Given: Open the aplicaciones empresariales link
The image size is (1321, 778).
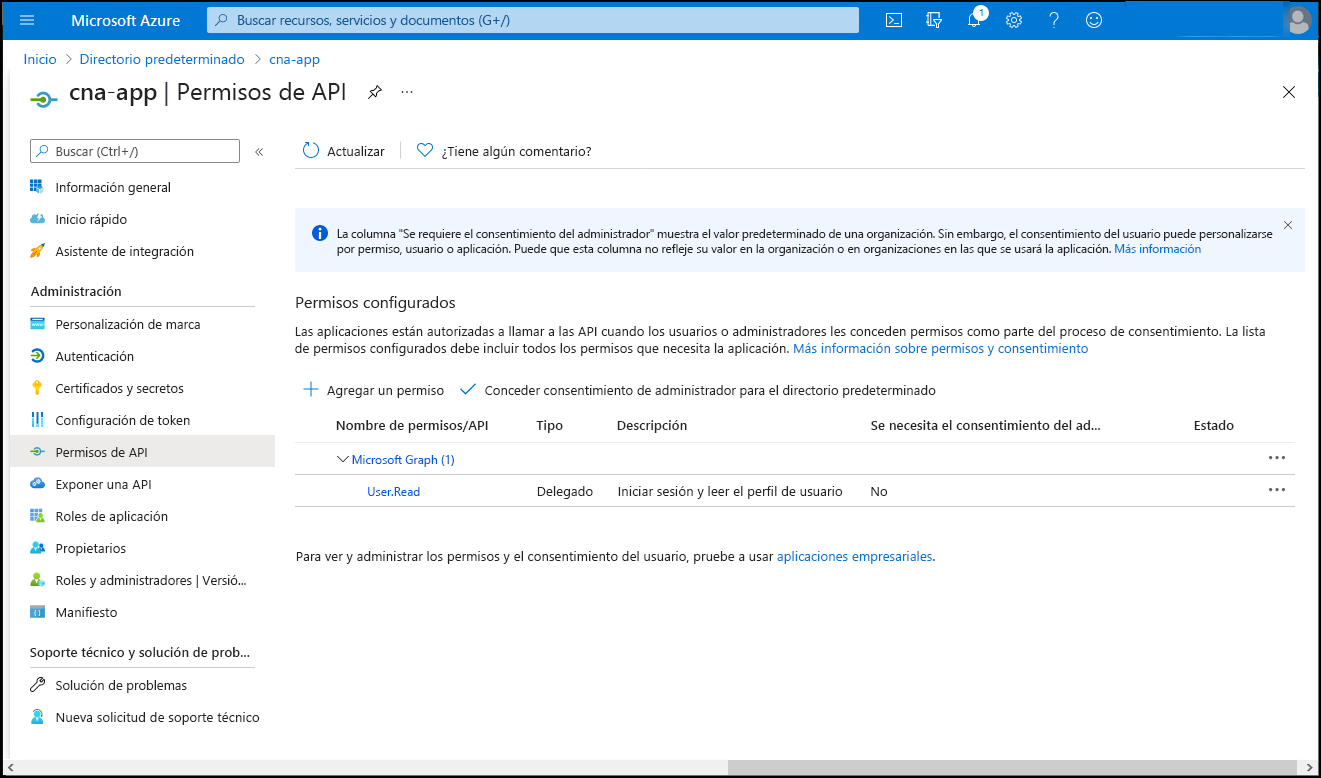Looking at the screenshot, I should tap(854, 557).
